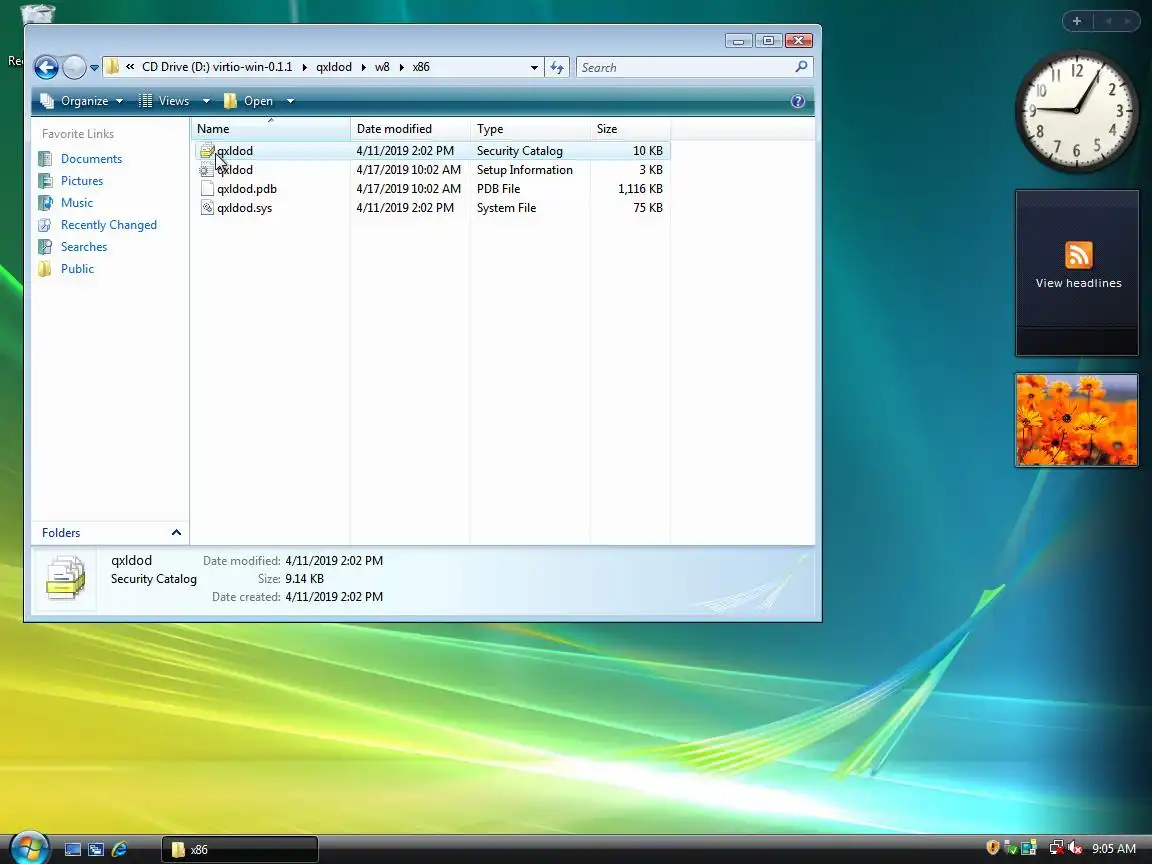Click the 9:05 AM taskbar clock
The height and width of the screenshot is (864, 1152).
pyautogui.click(x=1114, y=849)
